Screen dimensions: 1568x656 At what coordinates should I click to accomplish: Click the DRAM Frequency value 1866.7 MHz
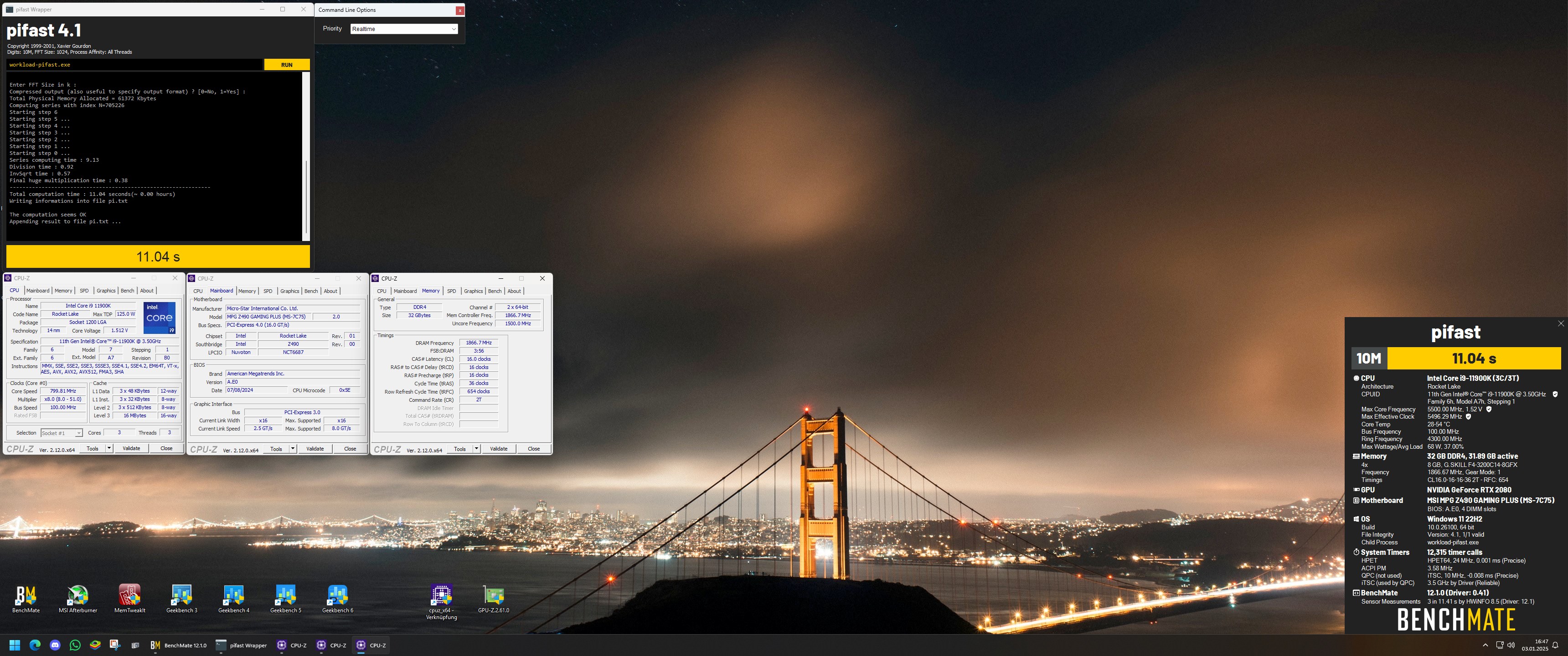point(479,343)
